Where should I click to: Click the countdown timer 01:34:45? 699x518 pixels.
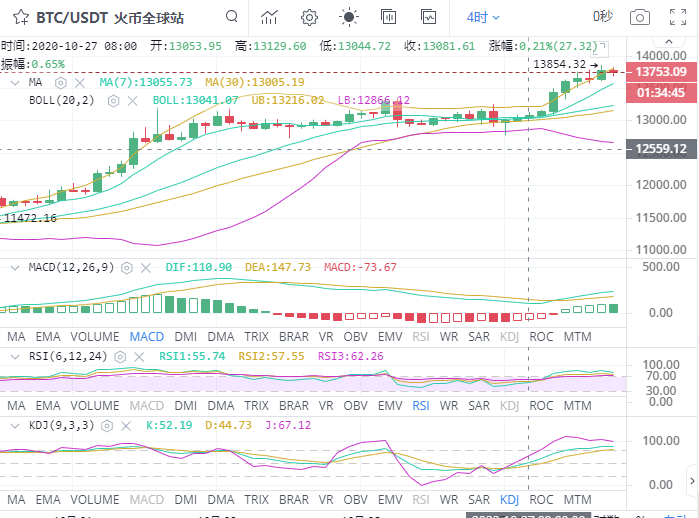[x=661, y=93]
